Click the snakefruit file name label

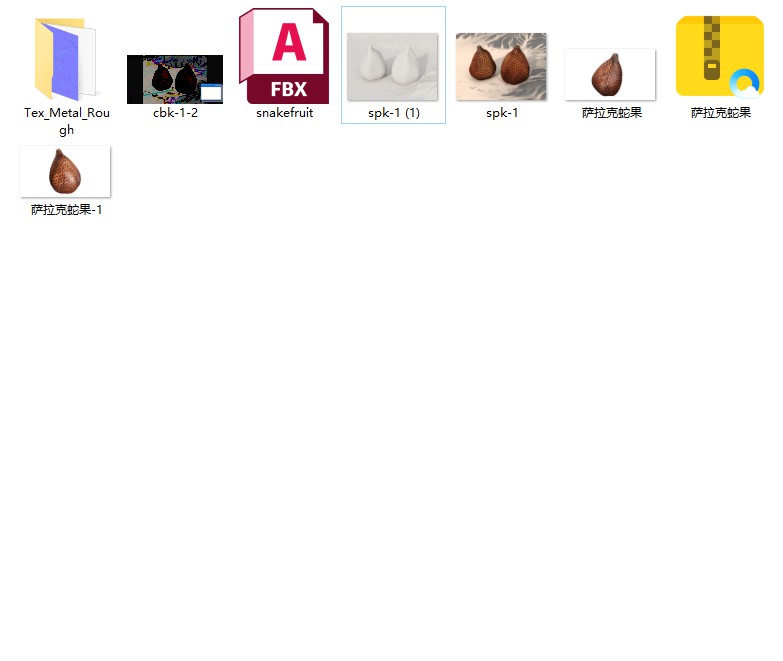coord(285,113)
